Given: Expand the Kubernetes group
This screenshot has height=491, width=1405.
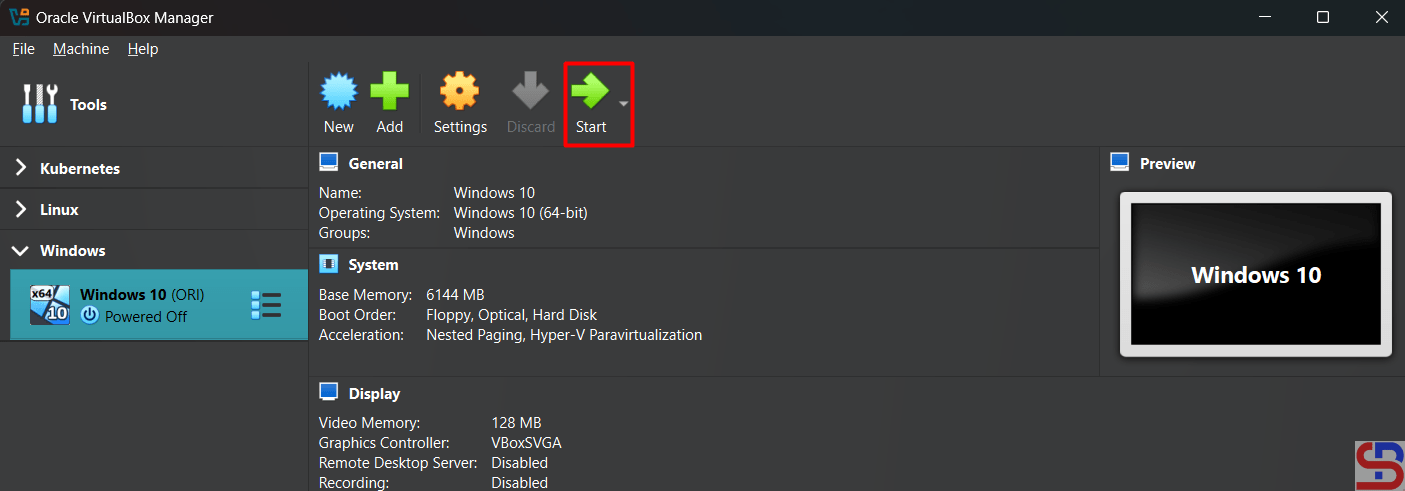Looking at the screenshot, I should pos(21,168).
